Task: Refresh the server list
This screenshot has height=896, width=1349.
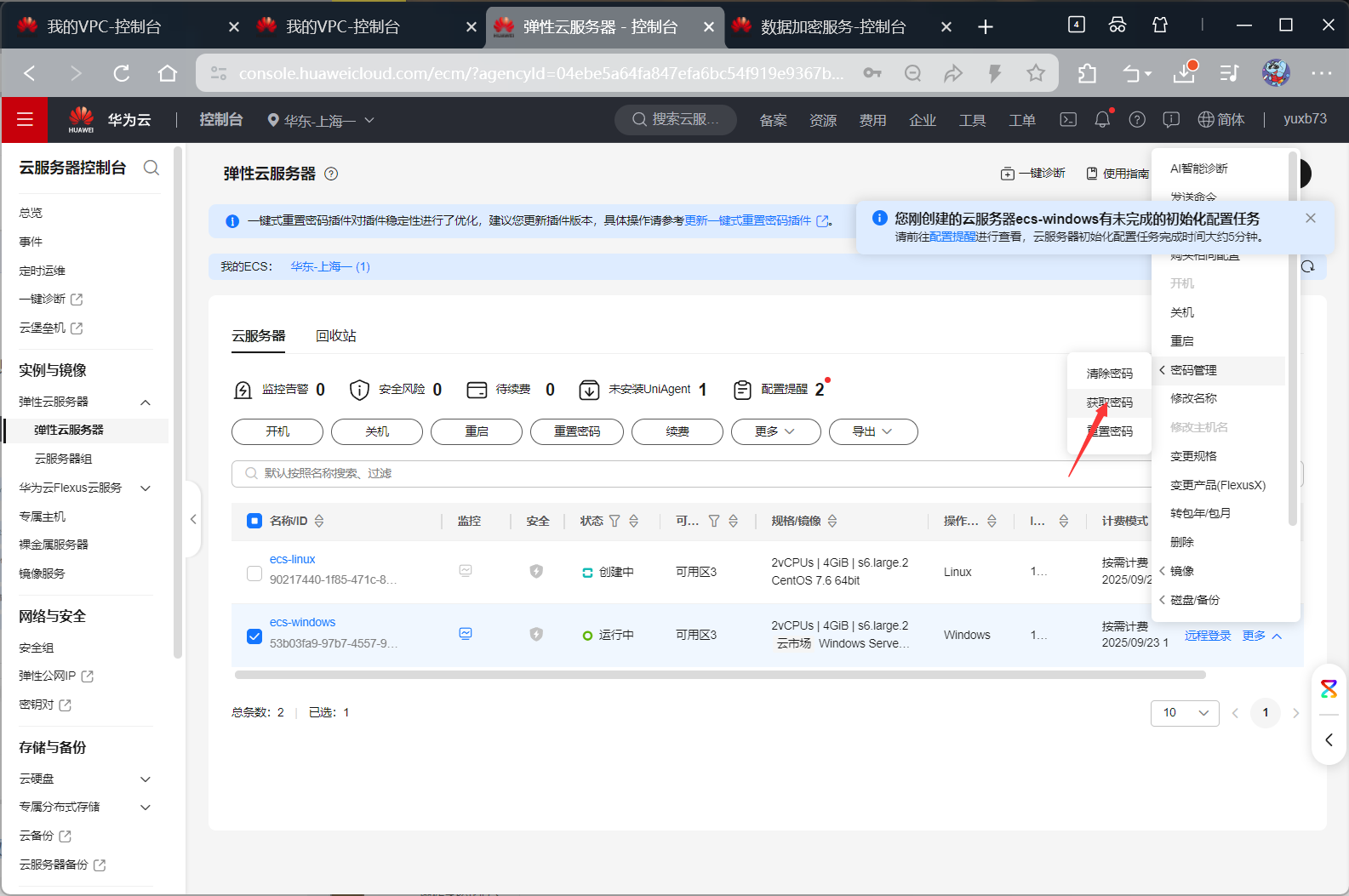Action: [x=1309, y=266]
